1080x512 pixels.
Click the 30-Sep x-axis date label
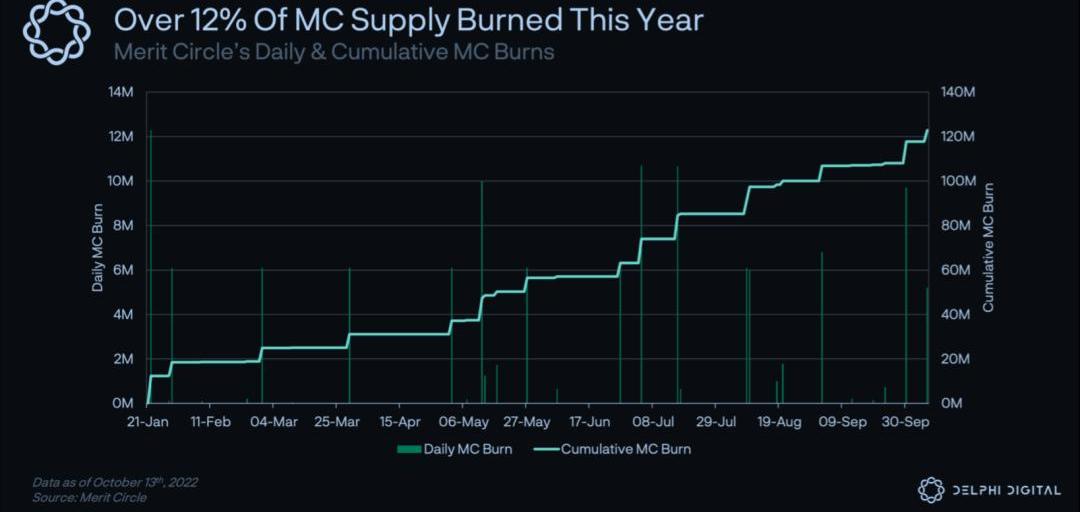pos(906,423)
